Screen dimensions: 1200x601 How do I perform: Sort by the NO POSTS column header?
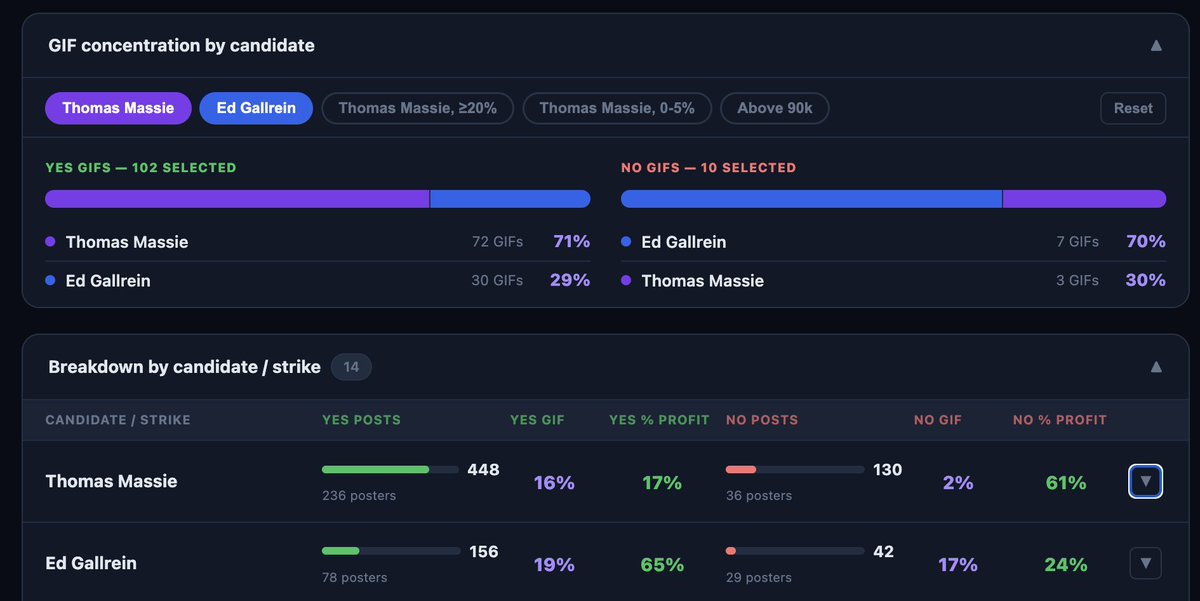click(x=762, y=420)
